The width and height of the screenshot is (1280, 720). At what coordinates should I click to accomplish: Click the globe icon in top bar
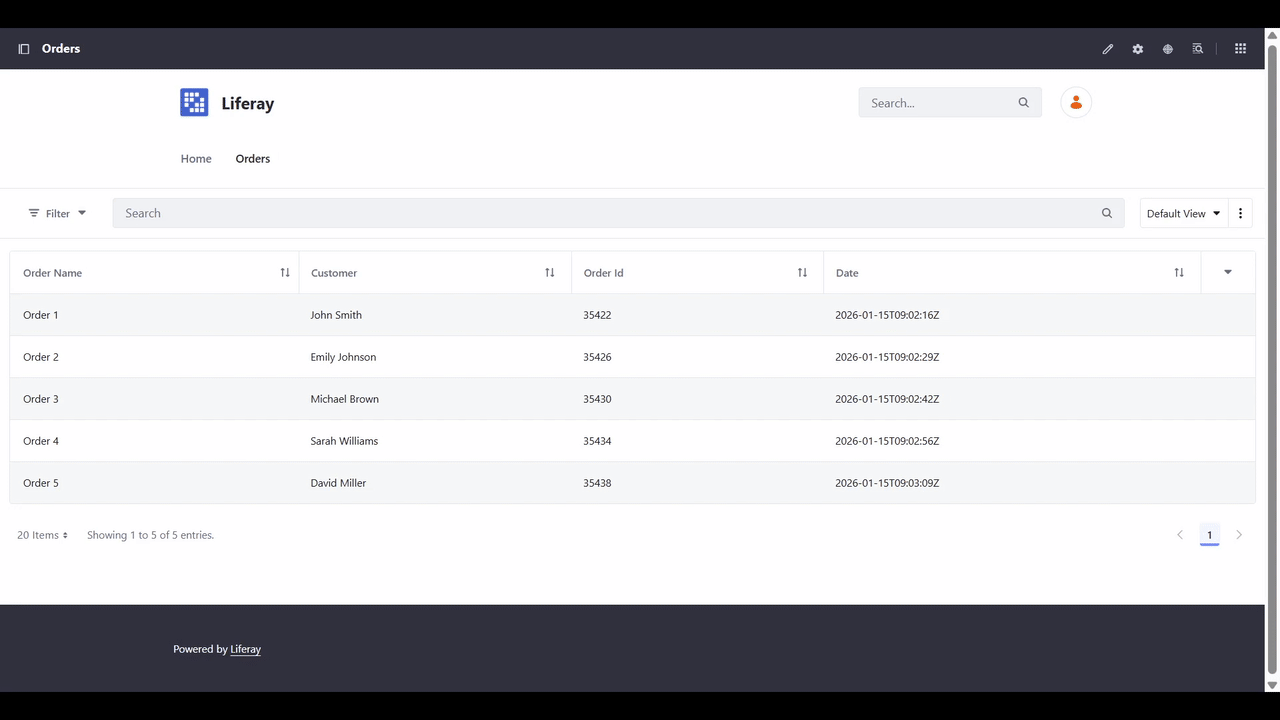(x=1168, y=49)
